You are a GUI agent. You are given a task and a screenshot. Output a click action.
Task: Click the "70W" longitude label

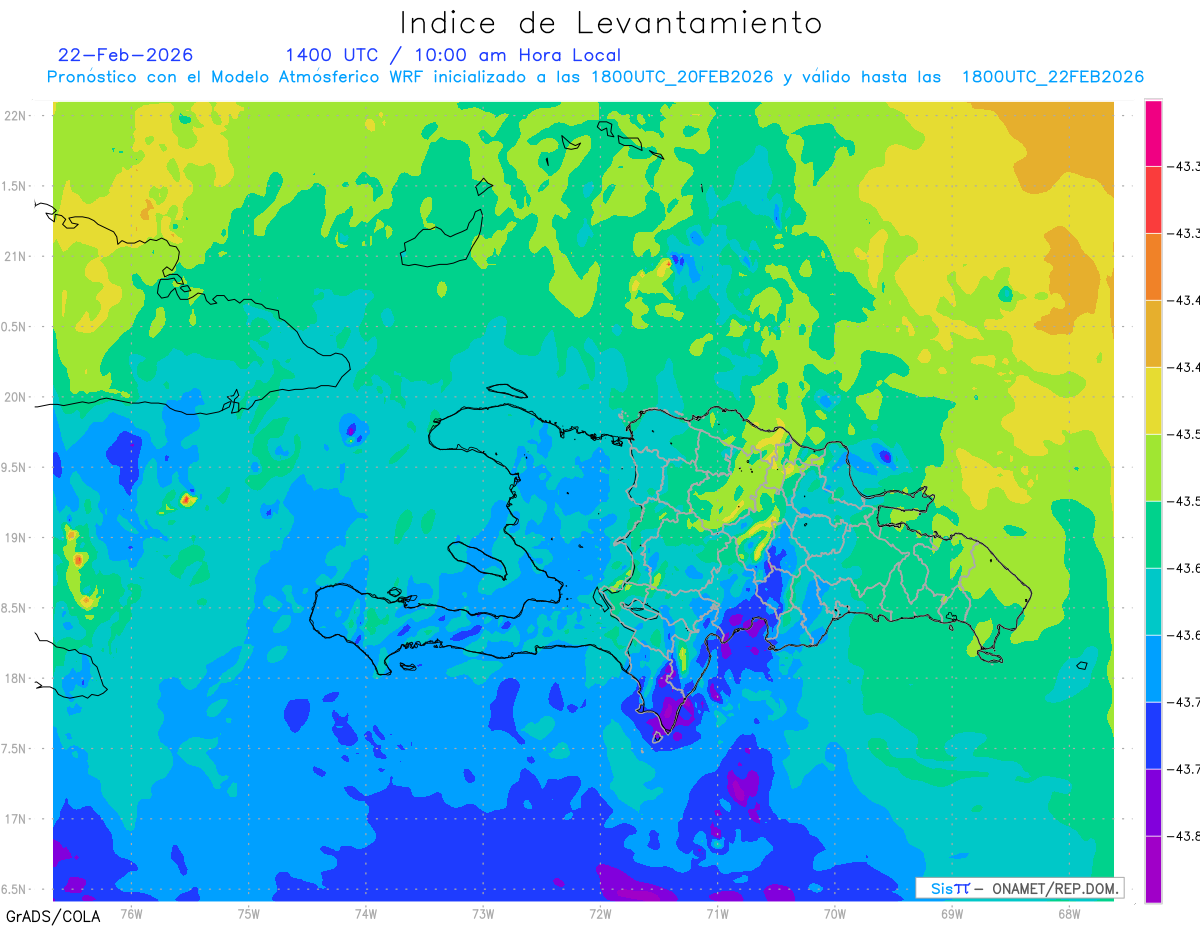[834, 913]
